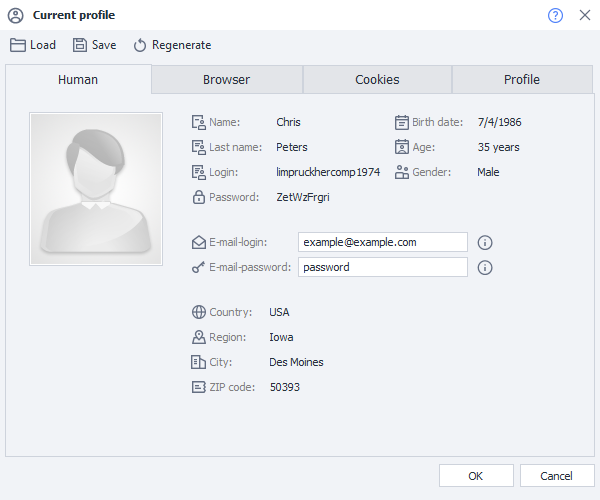Select the Profile tab
Viewport: 600px width, 500px height.
(x=522, y=80)
